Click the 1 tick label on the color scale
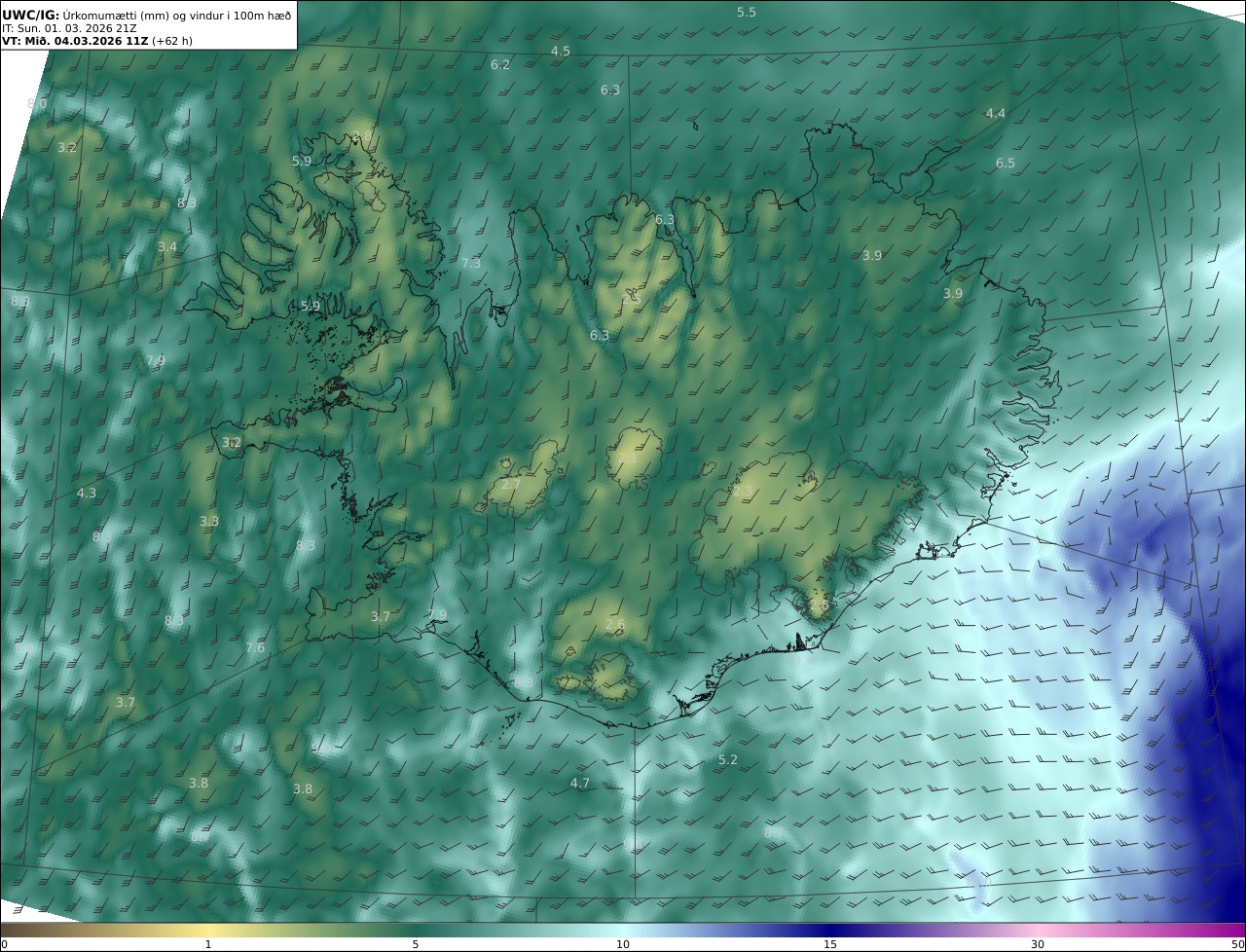Screen dimensions: 1246x952 [208, 944]
